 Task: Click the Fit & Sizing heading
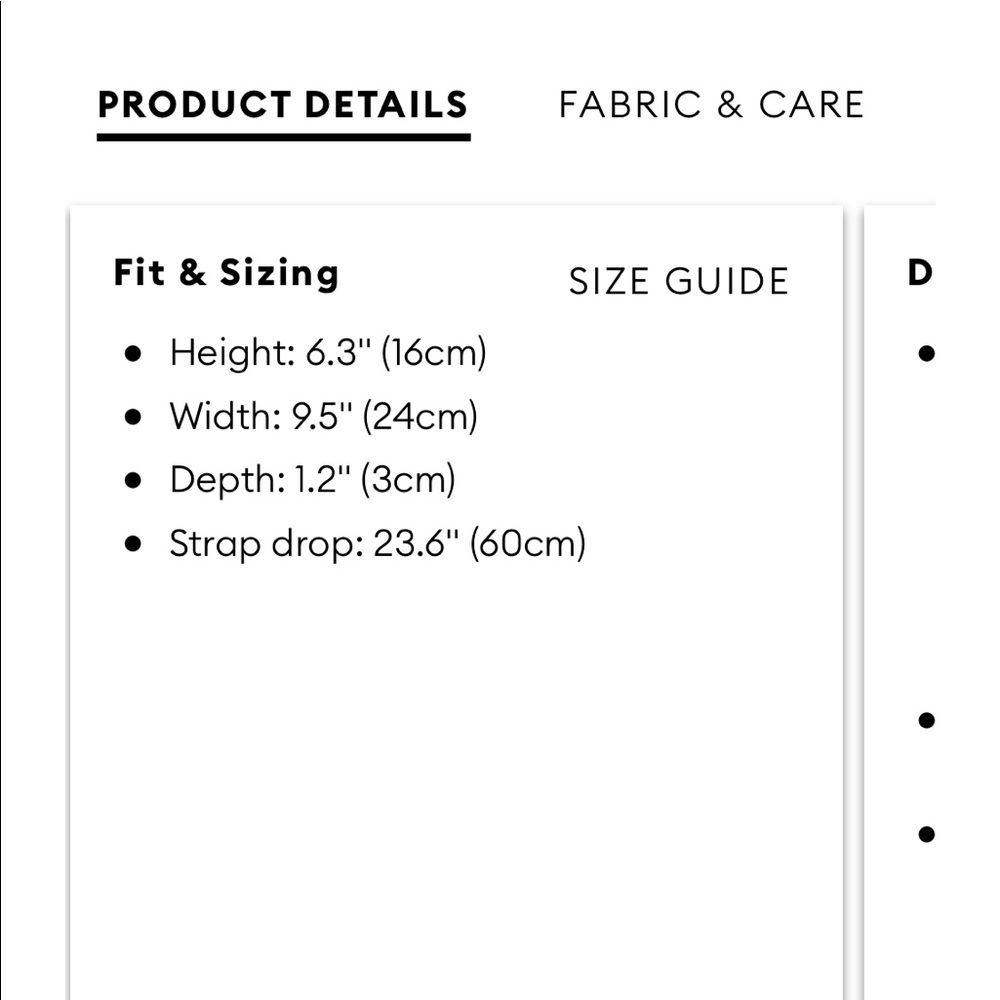coord(226,273)
